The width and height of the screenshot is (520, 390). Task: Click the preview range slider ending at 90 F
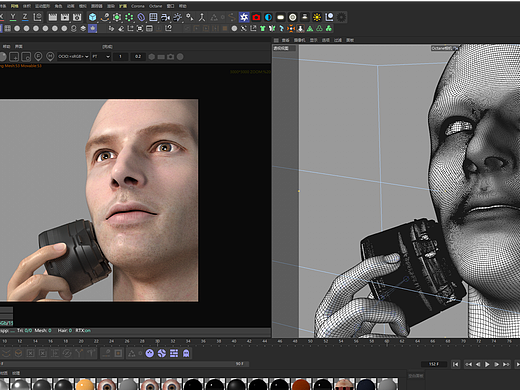pyautogui.click(x=124, y=364)
